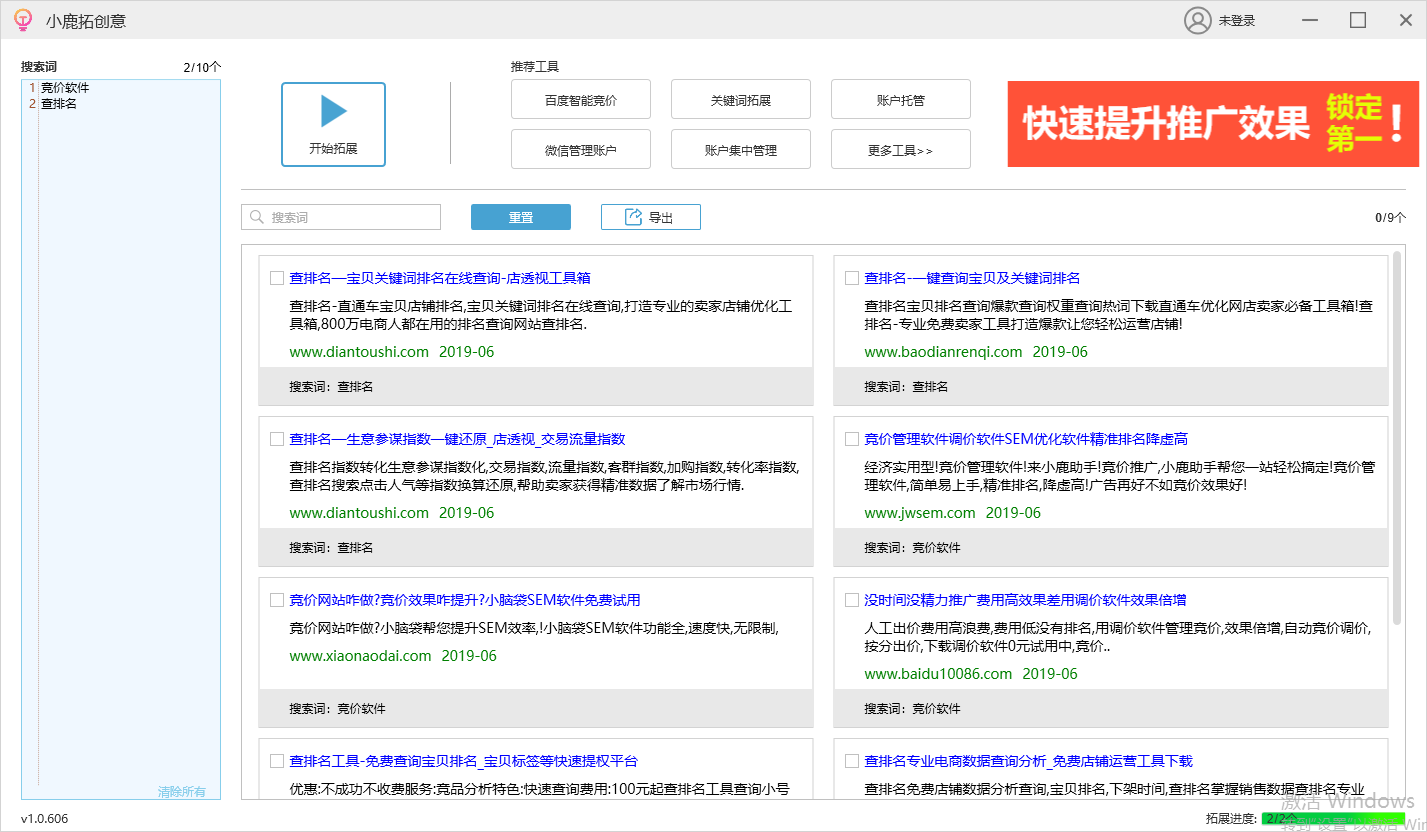Click version label v1.0.606
The image size is (1427, 832).
pyautogui.click(x=45, y=818)
